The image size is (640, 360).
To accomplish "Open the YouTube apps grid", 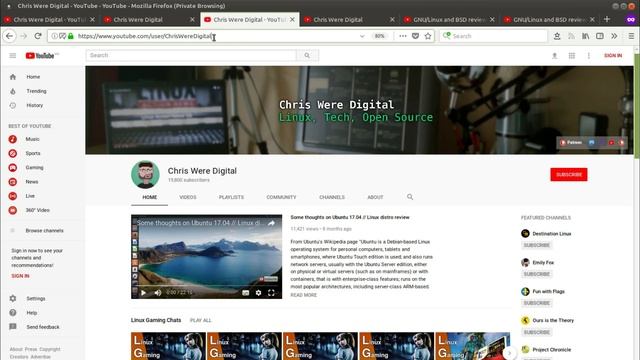I will click(x=572, y=56).
